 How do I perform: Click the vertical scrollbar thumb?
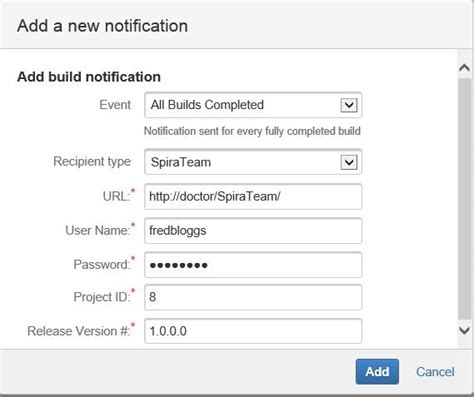[x=465, y=199]
